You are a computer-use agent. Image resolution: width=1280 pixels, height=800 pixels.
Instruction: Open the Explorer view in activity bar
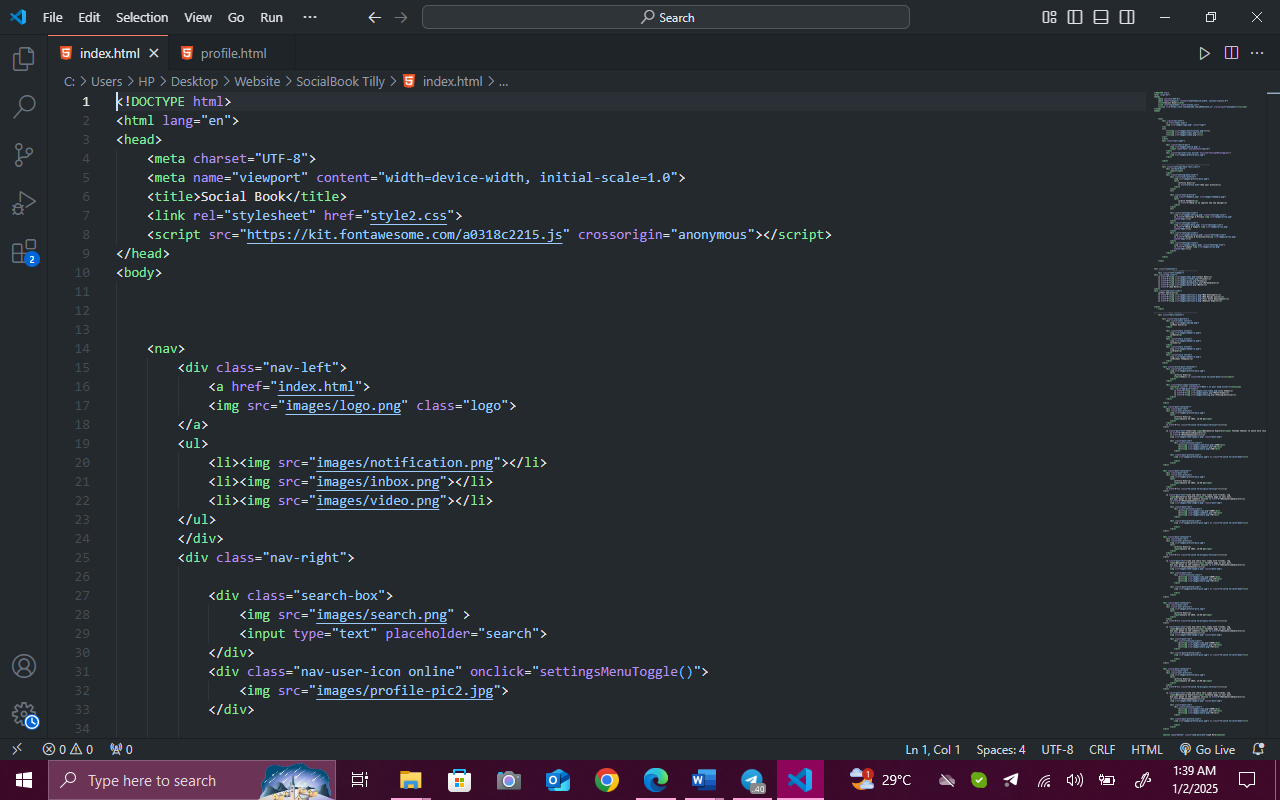[24, 59]
